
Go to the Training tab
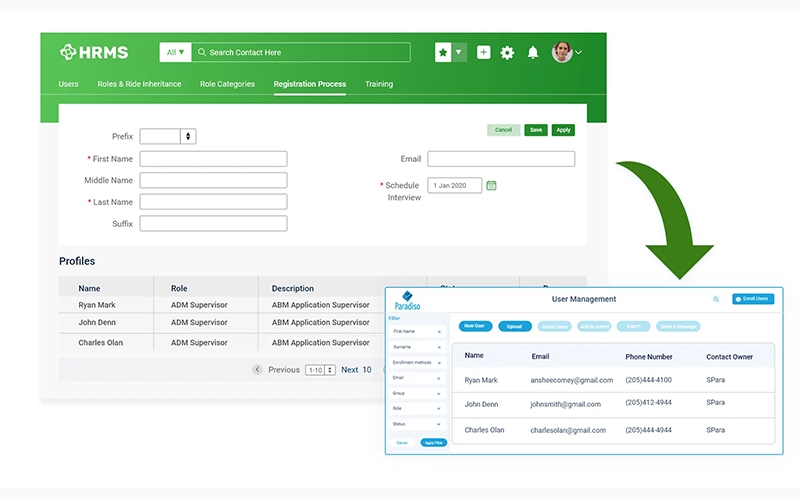coord(379,84)
